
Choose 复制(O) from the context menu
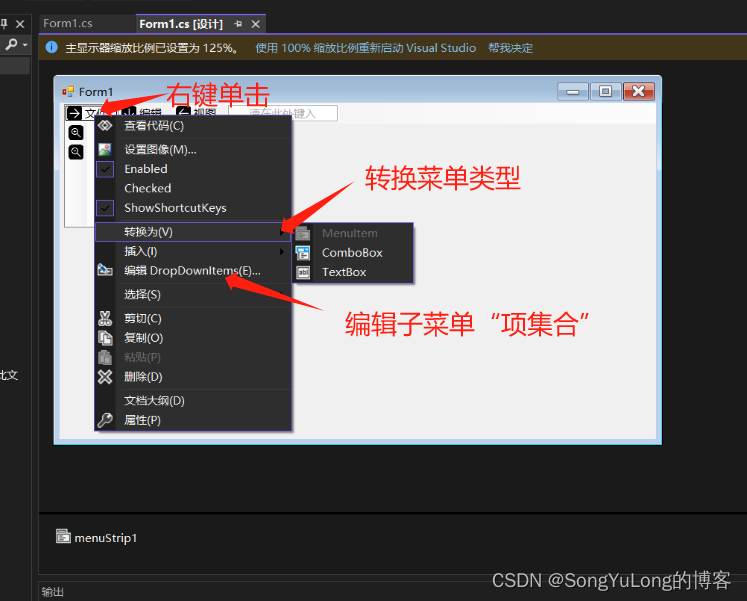click(x=193, y=338)
